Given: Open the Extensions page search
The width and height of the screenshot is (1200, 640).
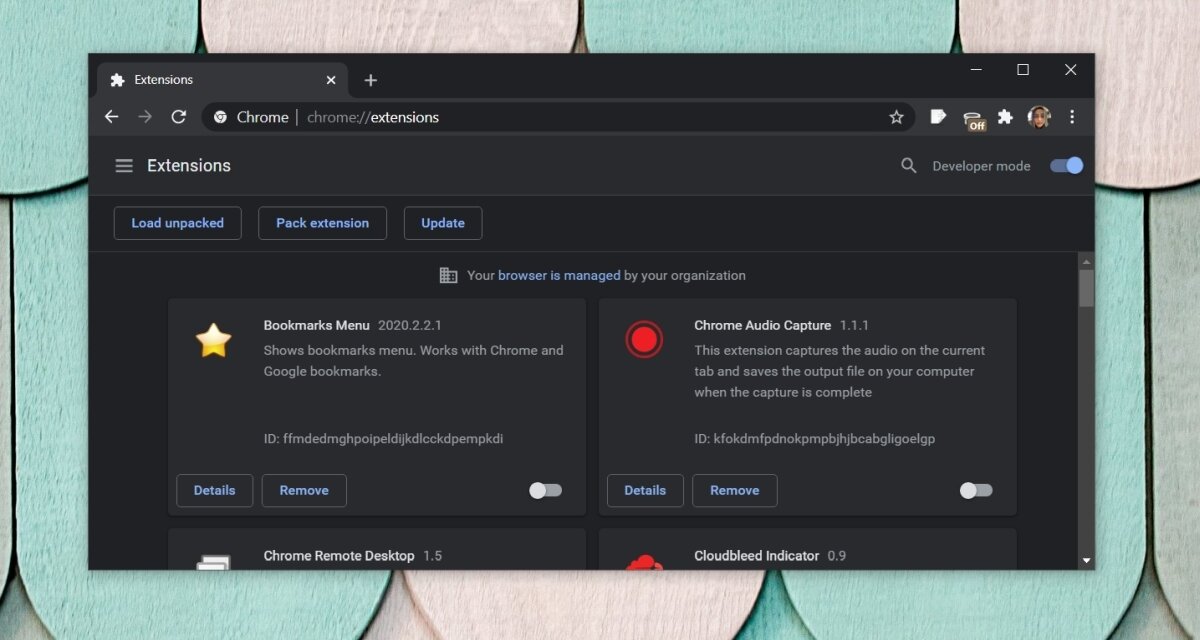Looking at the screenshot, I should [x=908, y=165].
